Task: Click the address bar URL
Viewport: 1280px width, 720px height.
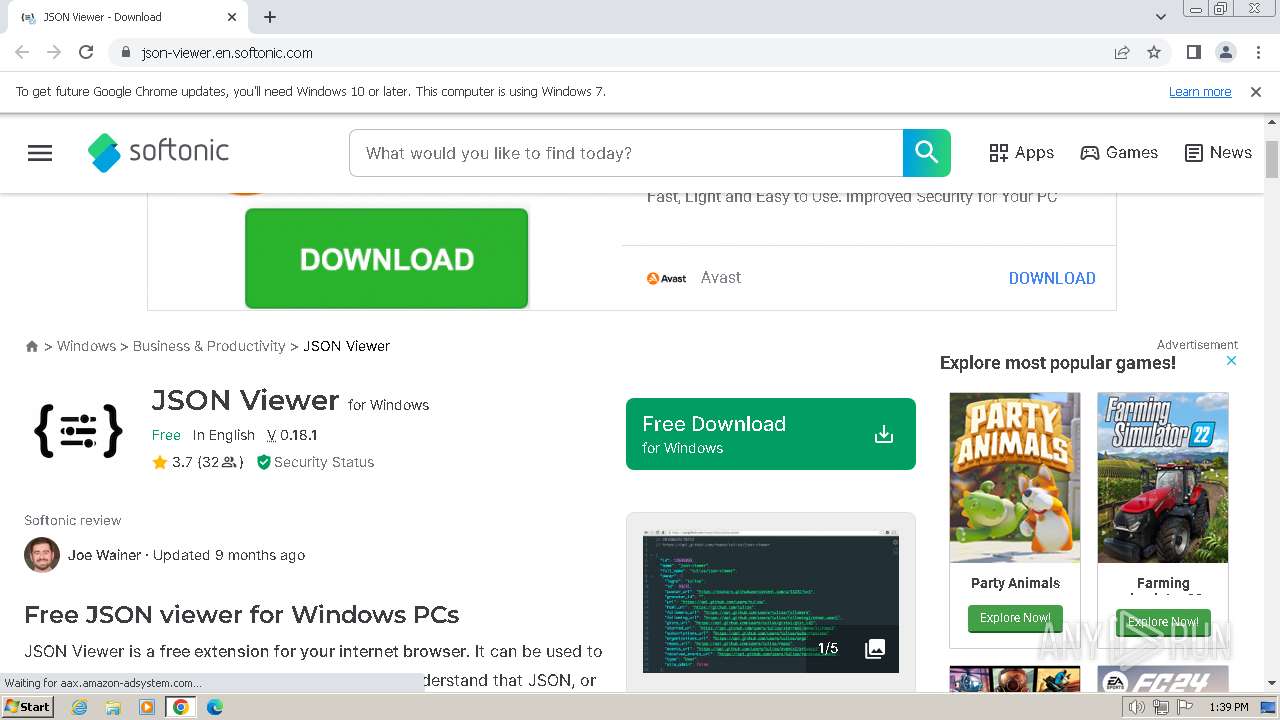Action: (227, 53)
